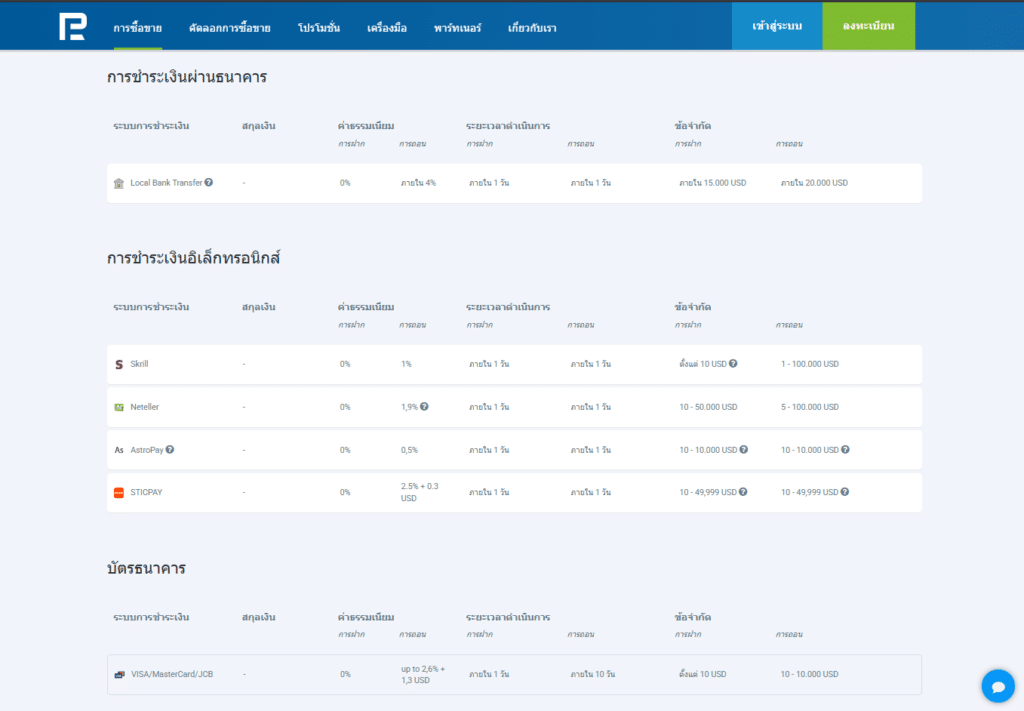Click the RoboForex logo in header
This screenshot has height=711, width=1024.
point(72,27)
